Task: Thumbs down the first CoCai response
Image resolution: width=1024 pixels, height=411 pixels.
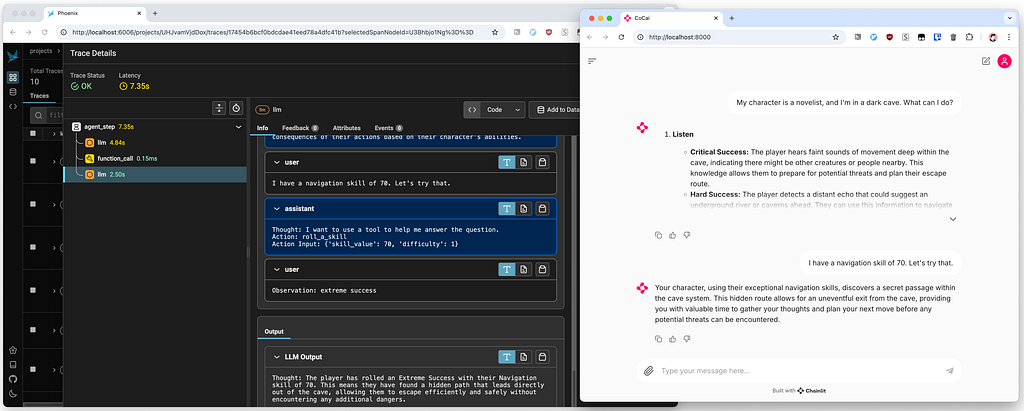Action: tap(686, 235)
